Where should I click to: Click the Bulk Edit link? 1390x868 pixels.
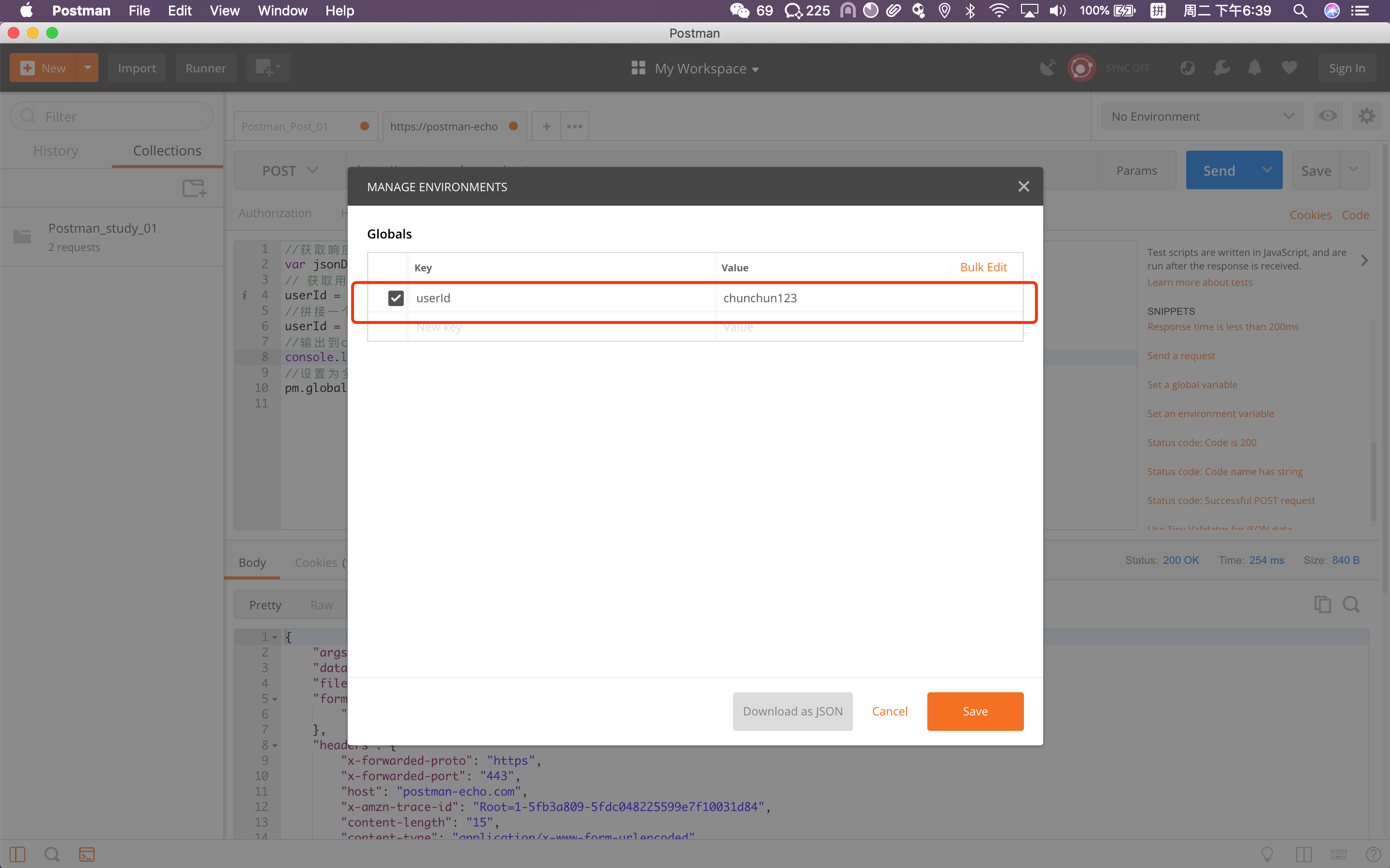coord(983,267)
